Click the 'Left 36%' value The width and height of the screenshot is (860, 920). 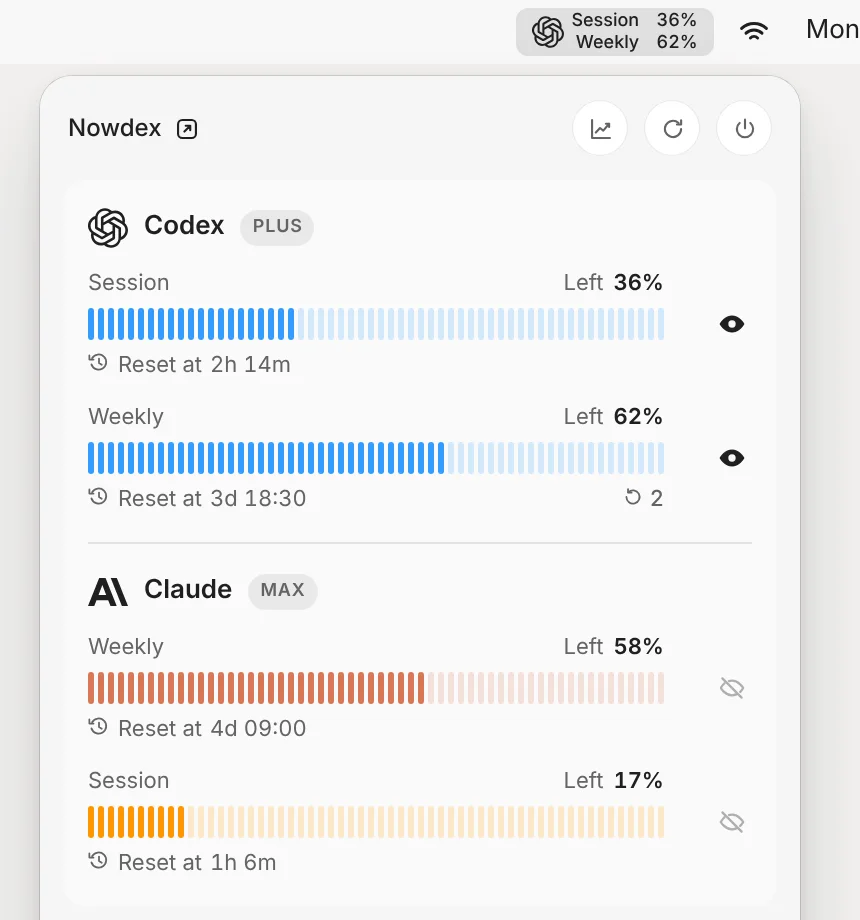click(x=613, y=282)
